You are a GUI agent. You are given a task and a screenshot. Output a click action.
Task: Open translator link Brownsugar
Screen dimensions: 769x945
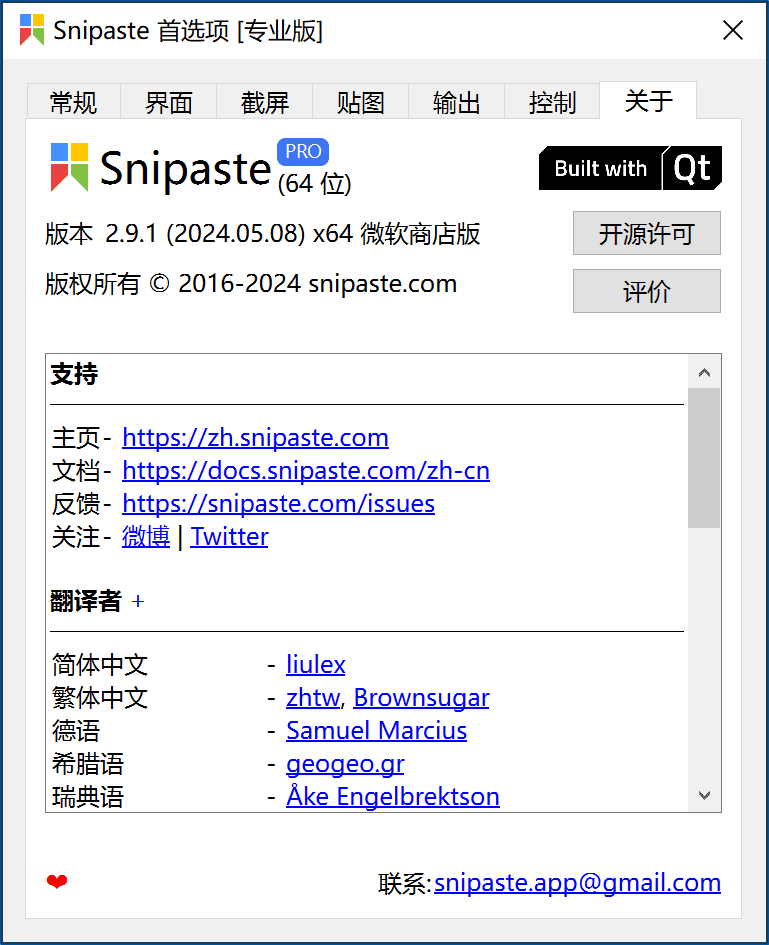[x=421, y=698]
